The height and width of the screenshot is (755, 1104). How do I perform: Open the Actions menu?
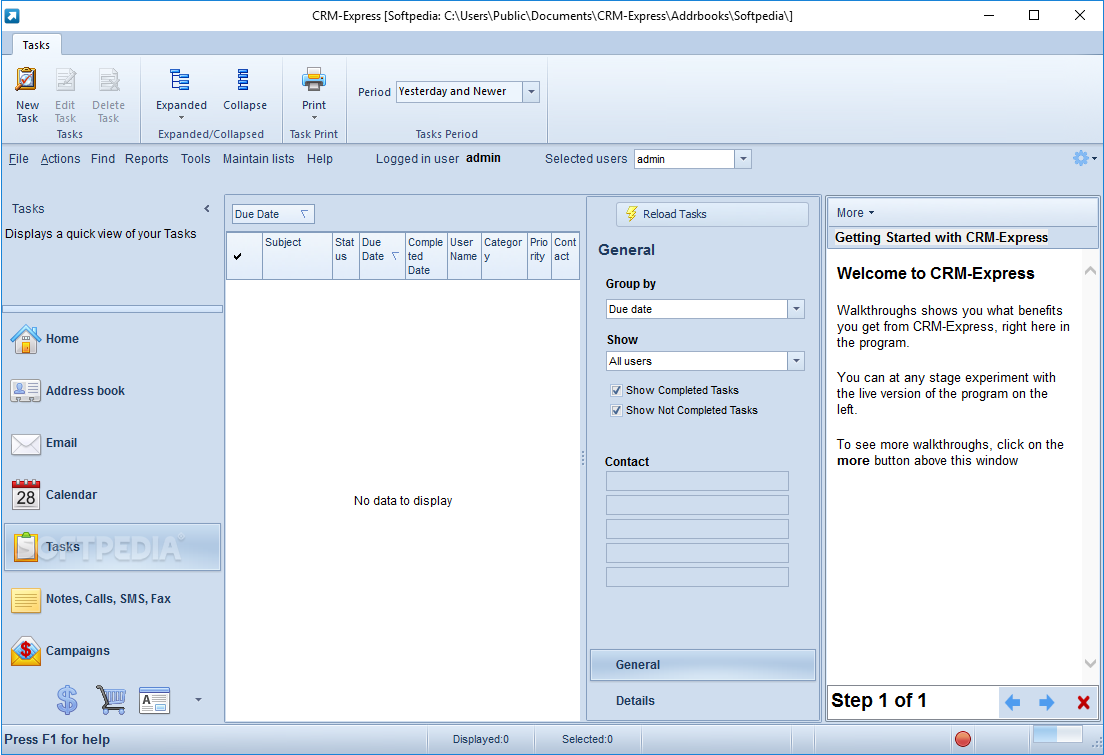[61, 159]
